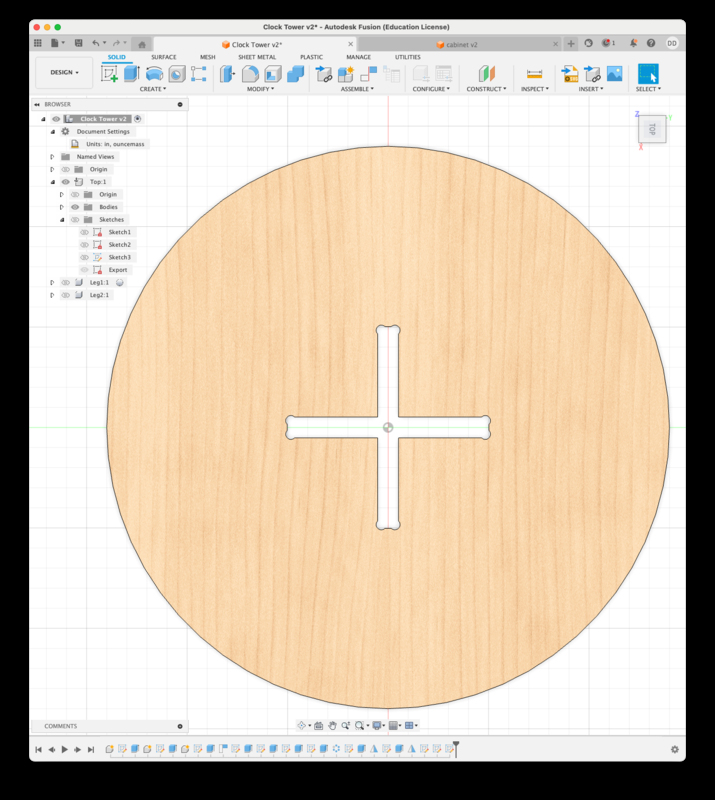715x800 pixels.
Task: Open the job status icon
Action: (x=607, y=43)
